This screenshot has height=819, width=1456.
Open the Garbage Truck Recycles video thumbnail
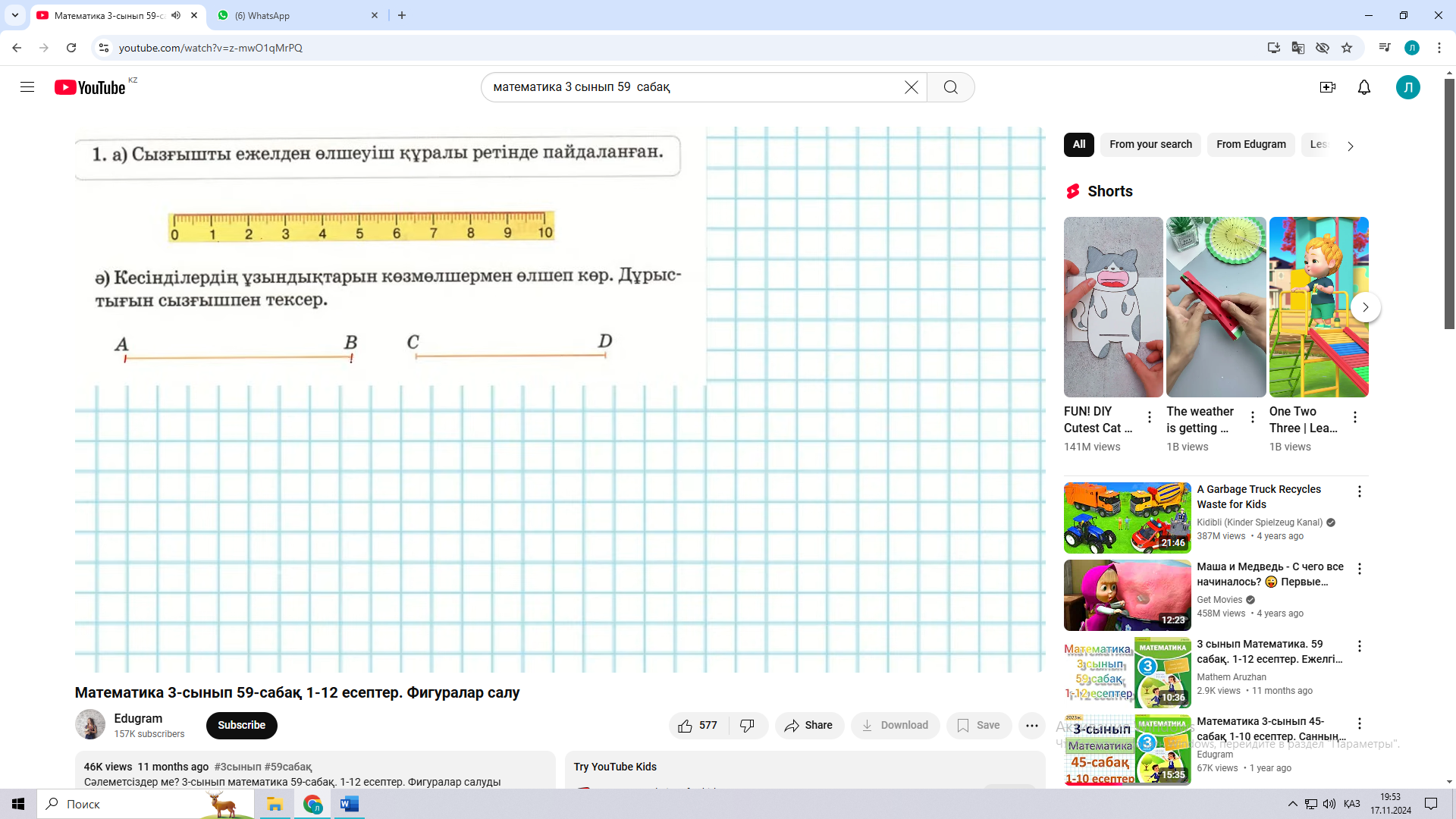coord(1127,518)
